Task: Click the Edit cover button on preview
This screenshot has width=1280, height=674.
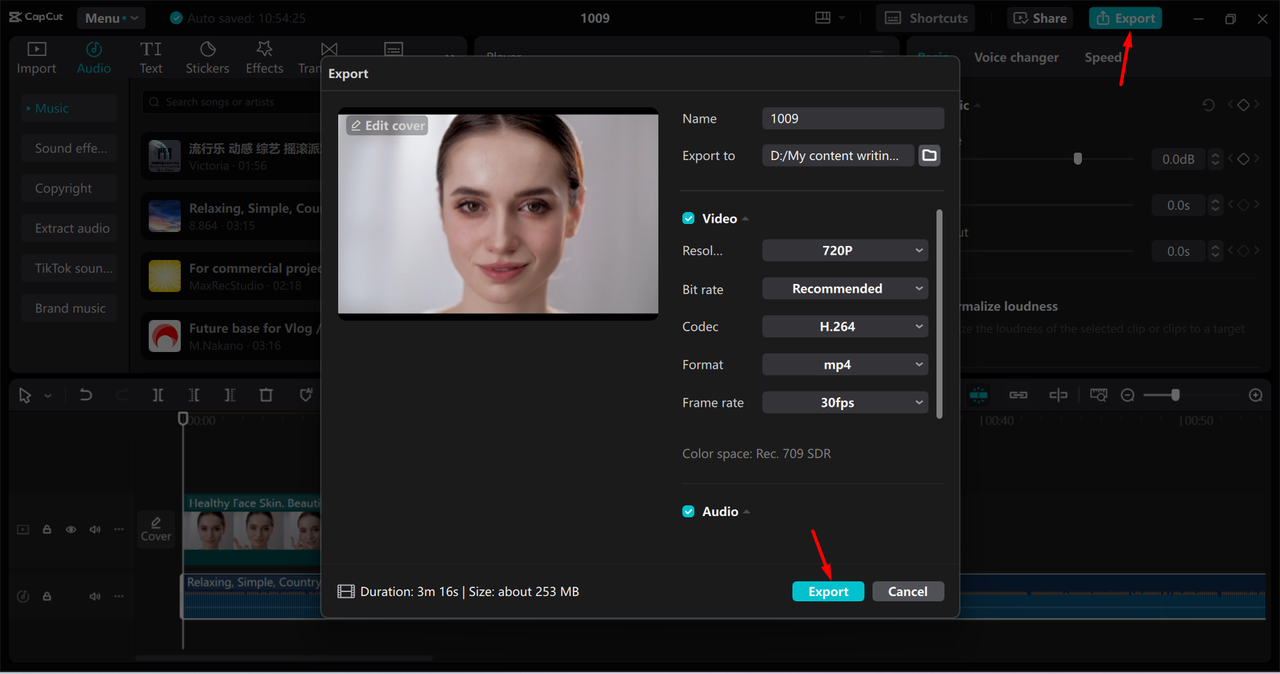Action: pyautogui.click(x=387, y=125)
